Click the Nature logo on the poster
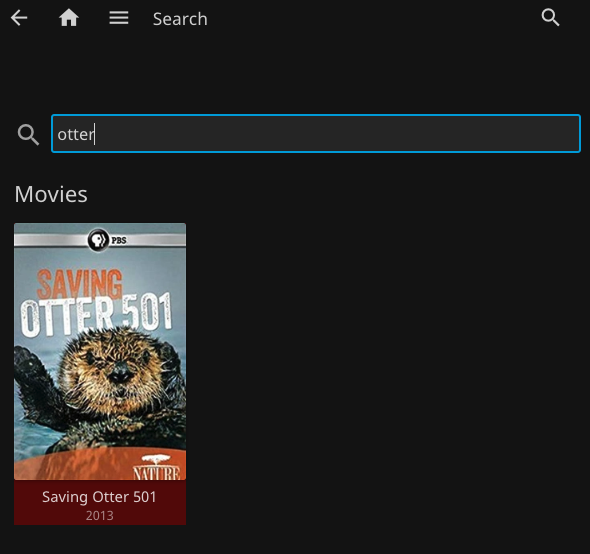Screen dimensions: 590x554 coord(156,468)
